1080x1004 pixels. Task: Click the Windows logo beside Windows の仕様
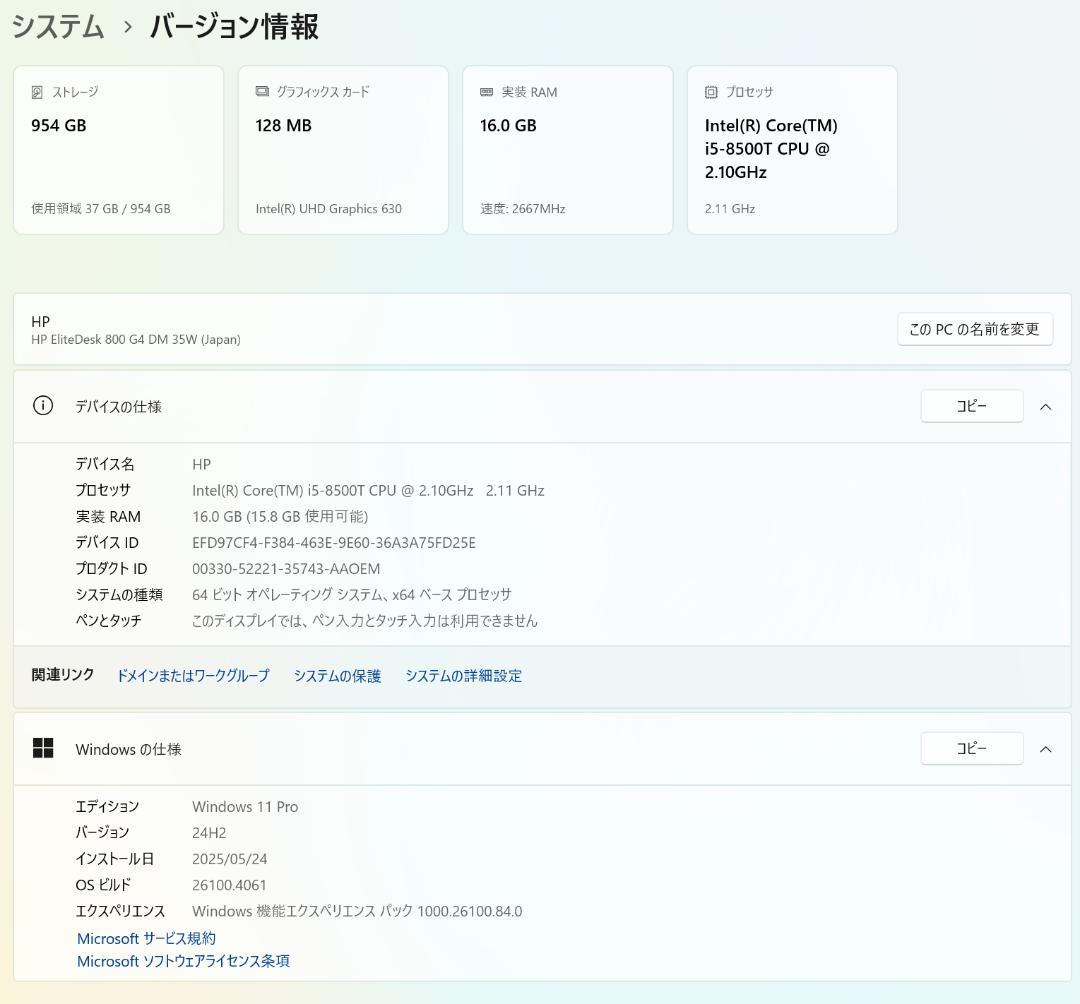[x=44, y=748]
